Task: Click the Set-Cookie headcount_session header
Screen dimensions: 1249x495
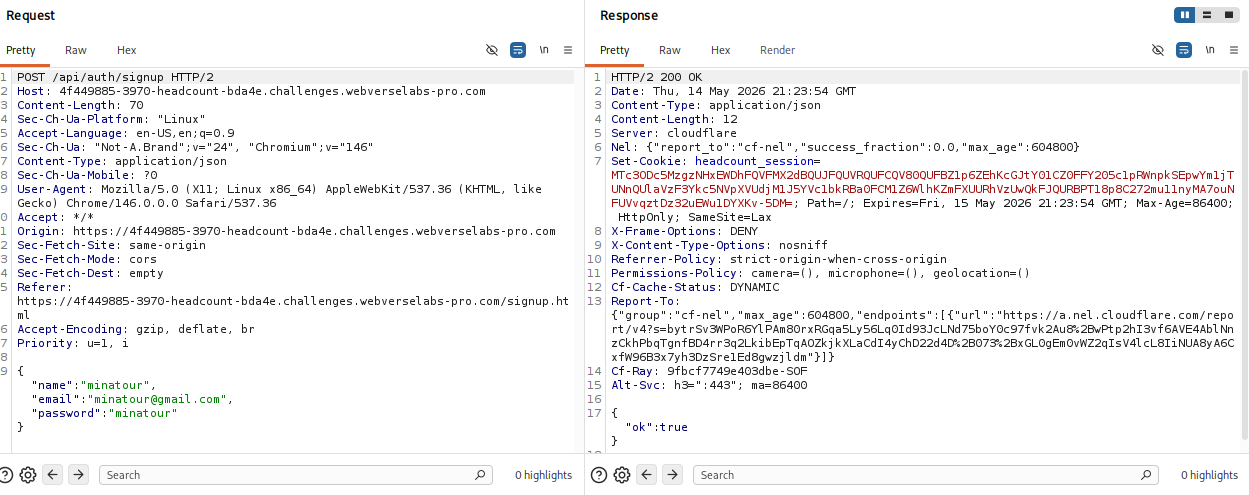Action: (922, 189)
